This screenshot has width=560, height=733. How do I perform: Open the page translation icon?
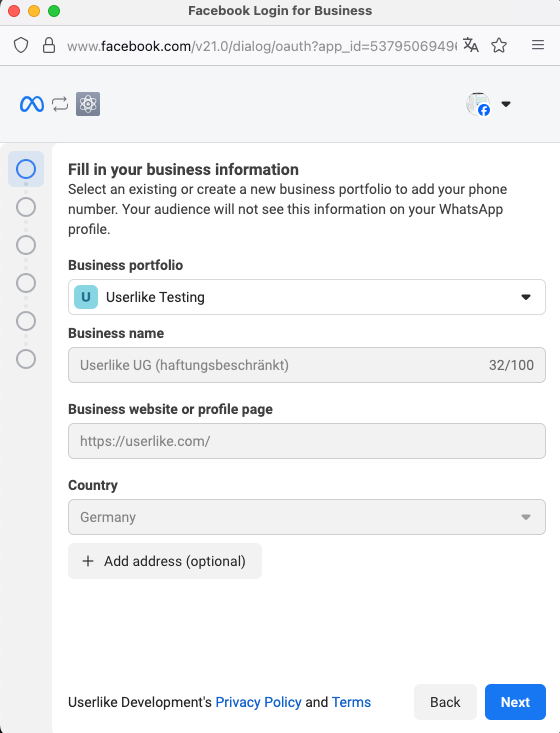[471, 45]
